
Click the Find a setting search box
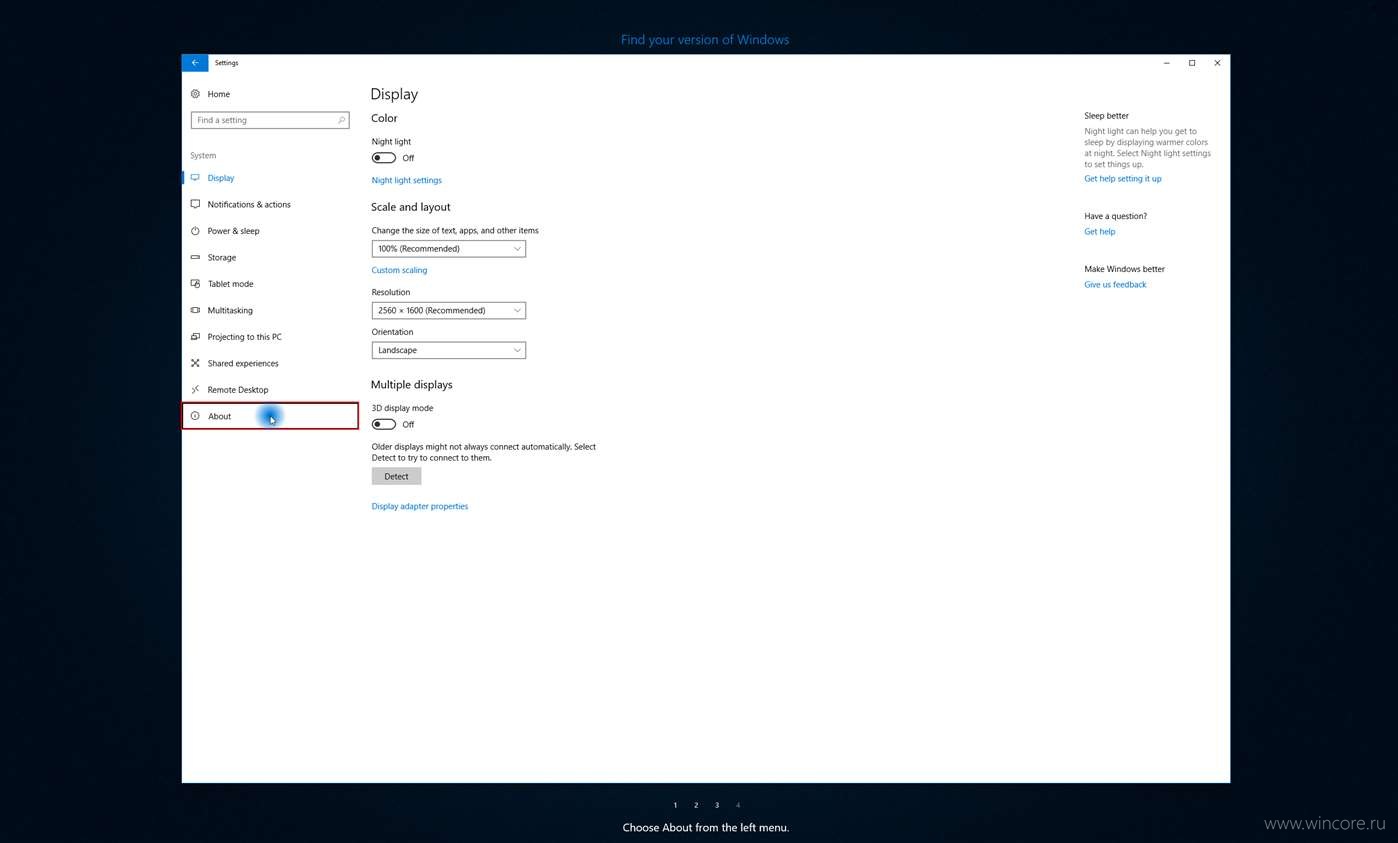click(270, 120)
